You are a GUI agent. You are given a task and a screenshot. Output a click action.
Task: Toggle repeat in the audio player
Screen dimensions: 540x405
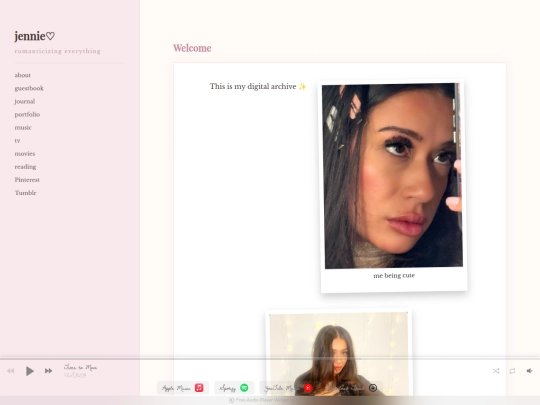coord(512,371)
